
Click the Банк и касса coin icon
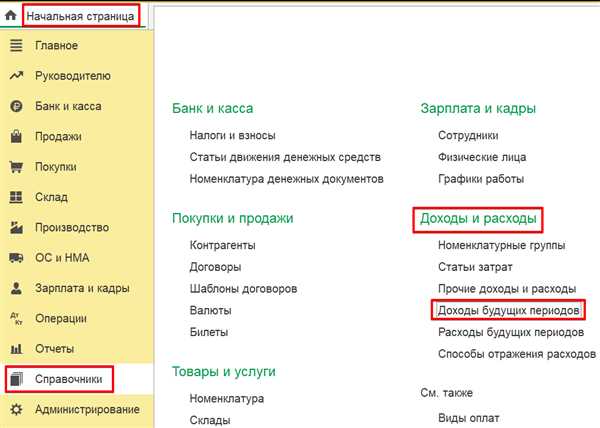[x=16, y=106]
